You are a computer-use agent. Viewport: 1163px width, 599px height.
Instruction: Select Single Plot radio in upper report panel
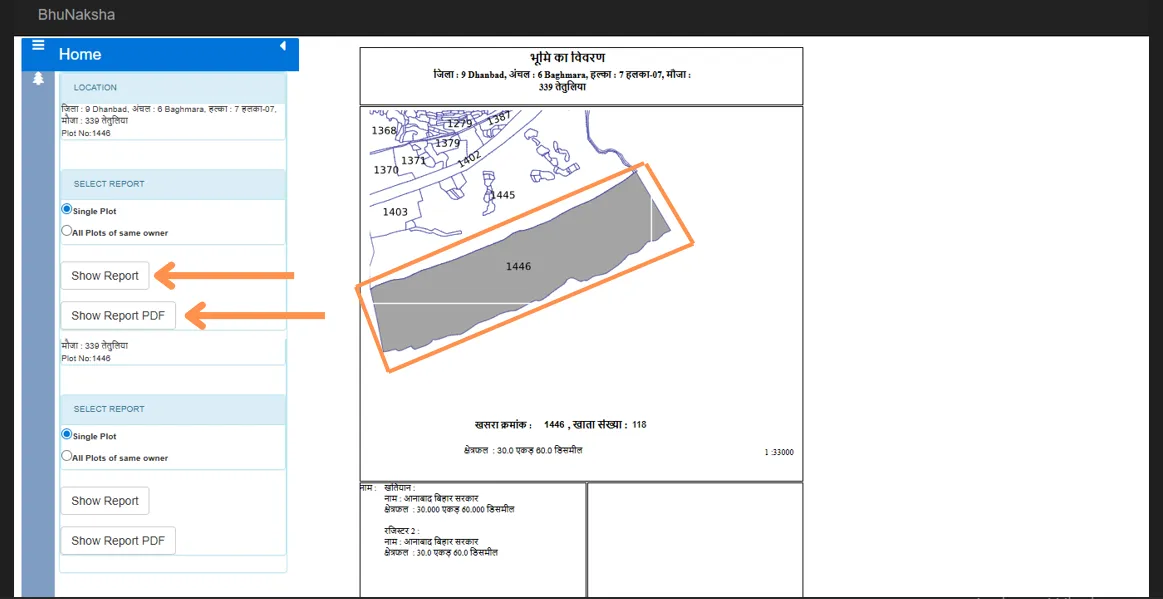tap(67, 210)
